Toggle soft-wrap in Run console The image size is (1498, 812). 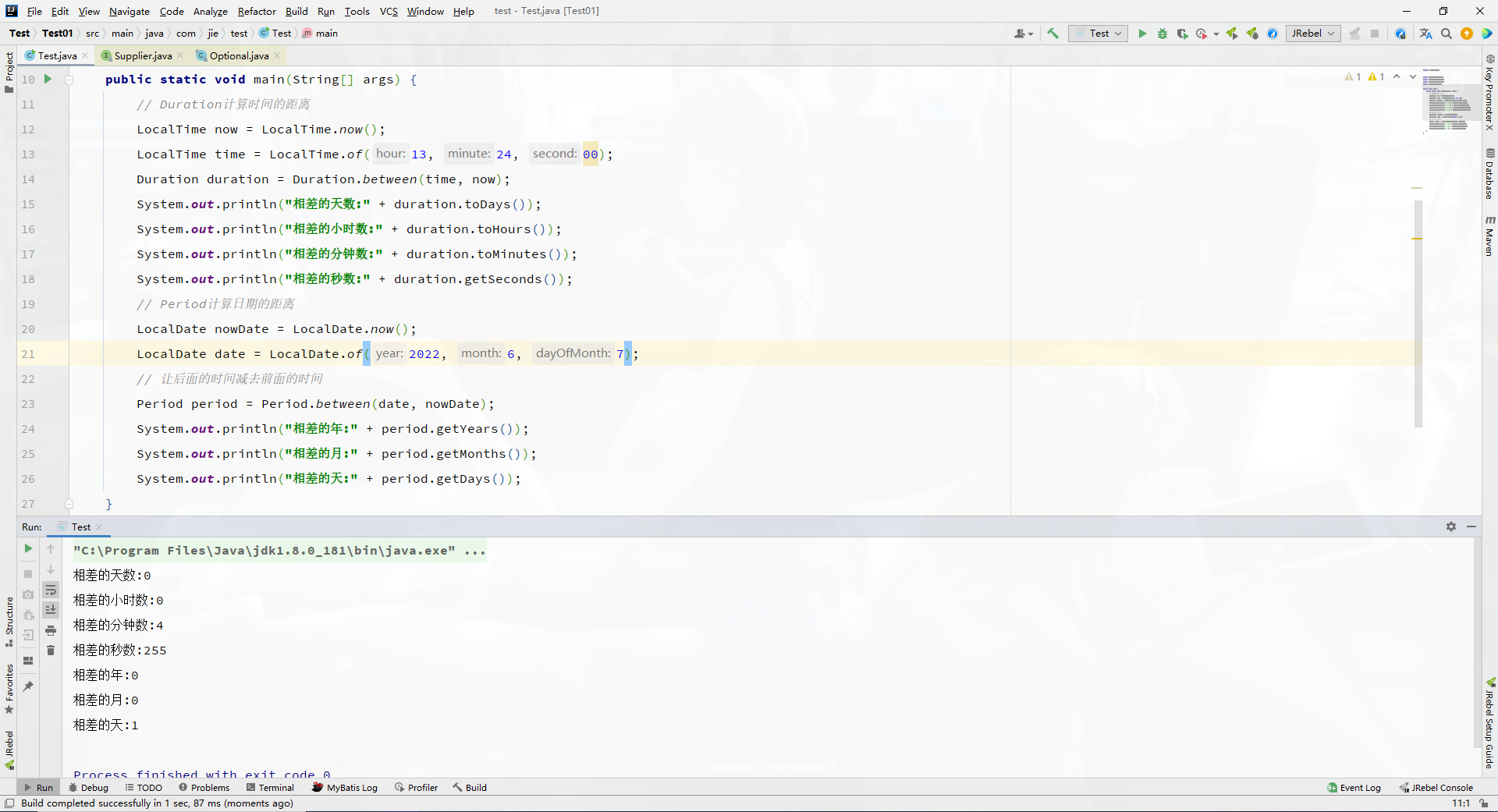point(51,590)
